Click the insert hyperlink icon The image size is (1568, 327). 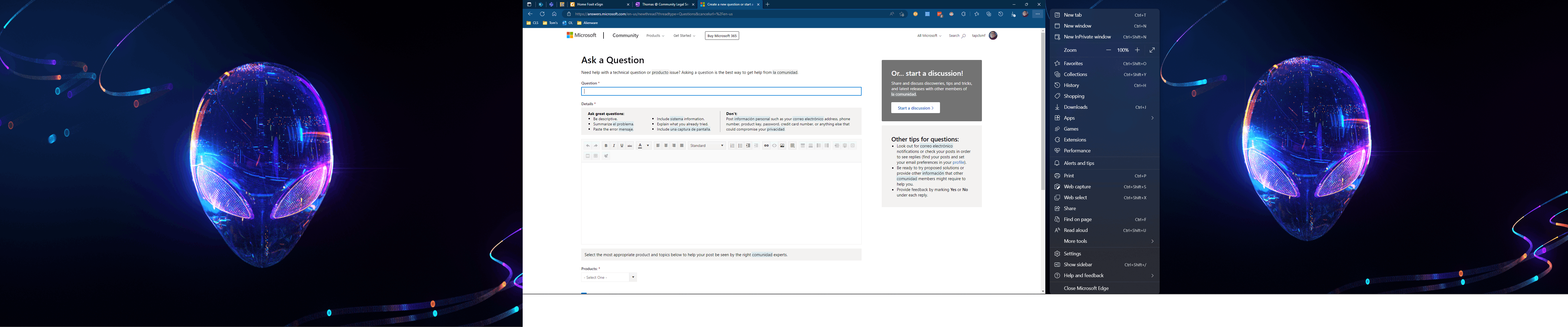pos(766,146)
